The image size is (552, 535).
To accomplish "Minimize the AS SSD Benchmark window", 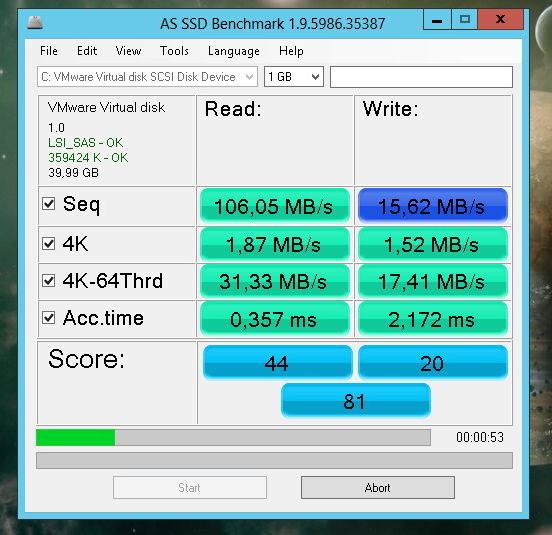I will tap(437, 19).
